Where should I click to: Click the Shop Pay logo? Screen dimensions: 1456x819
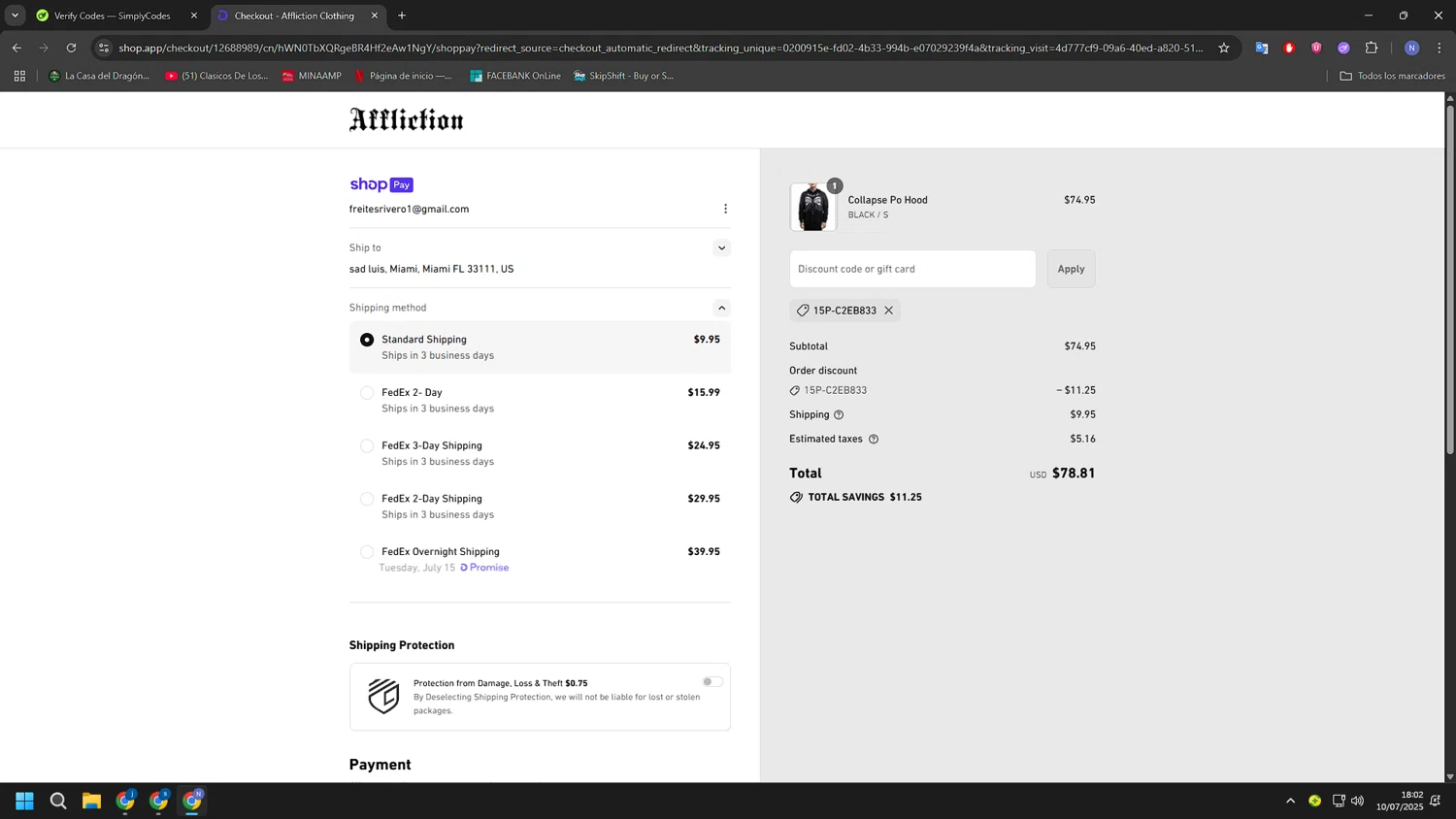tap(381, 184)
